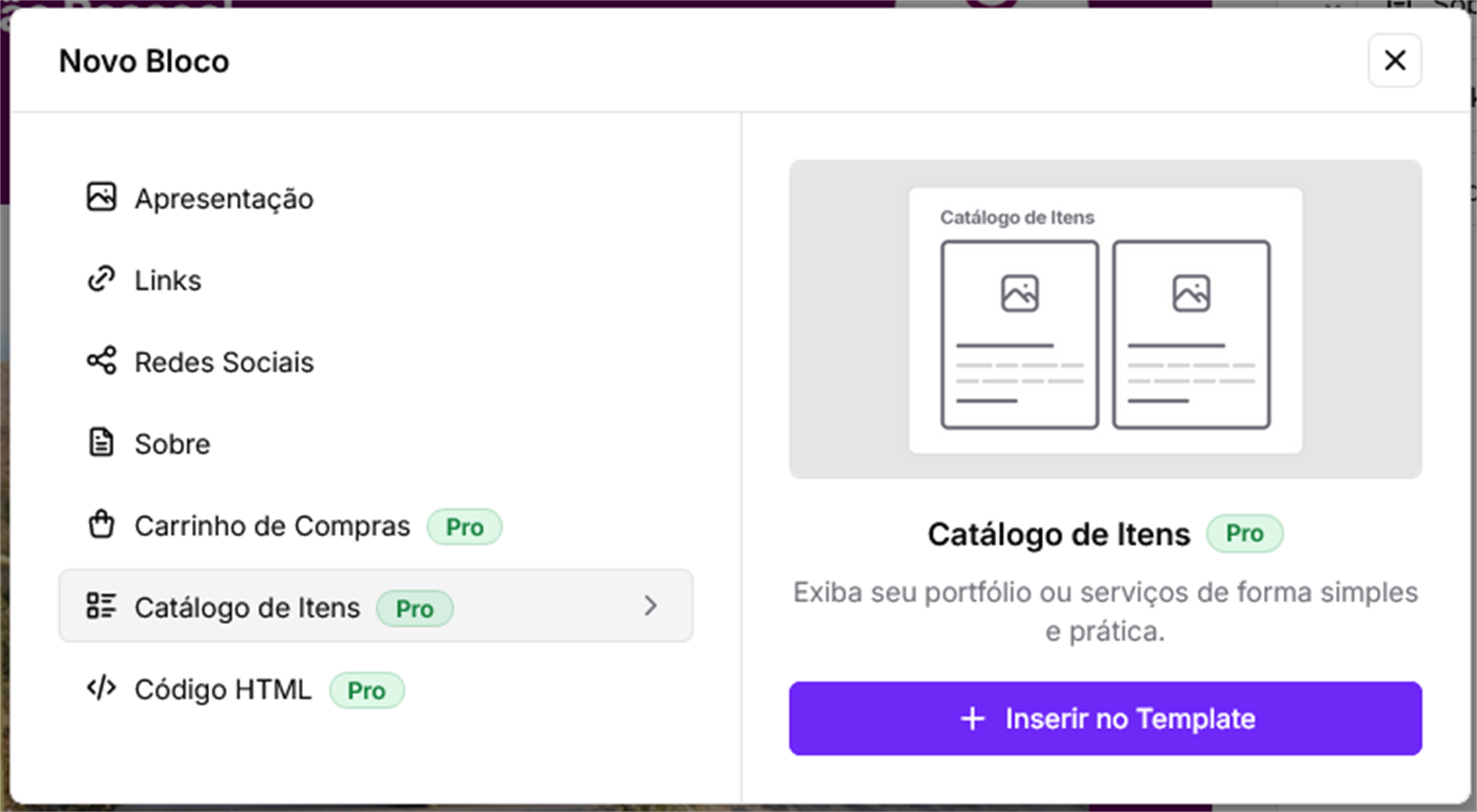Click Pro badge beside Código HTML
This screenshot has height=812, width=1477.
(x=367, y=691)
